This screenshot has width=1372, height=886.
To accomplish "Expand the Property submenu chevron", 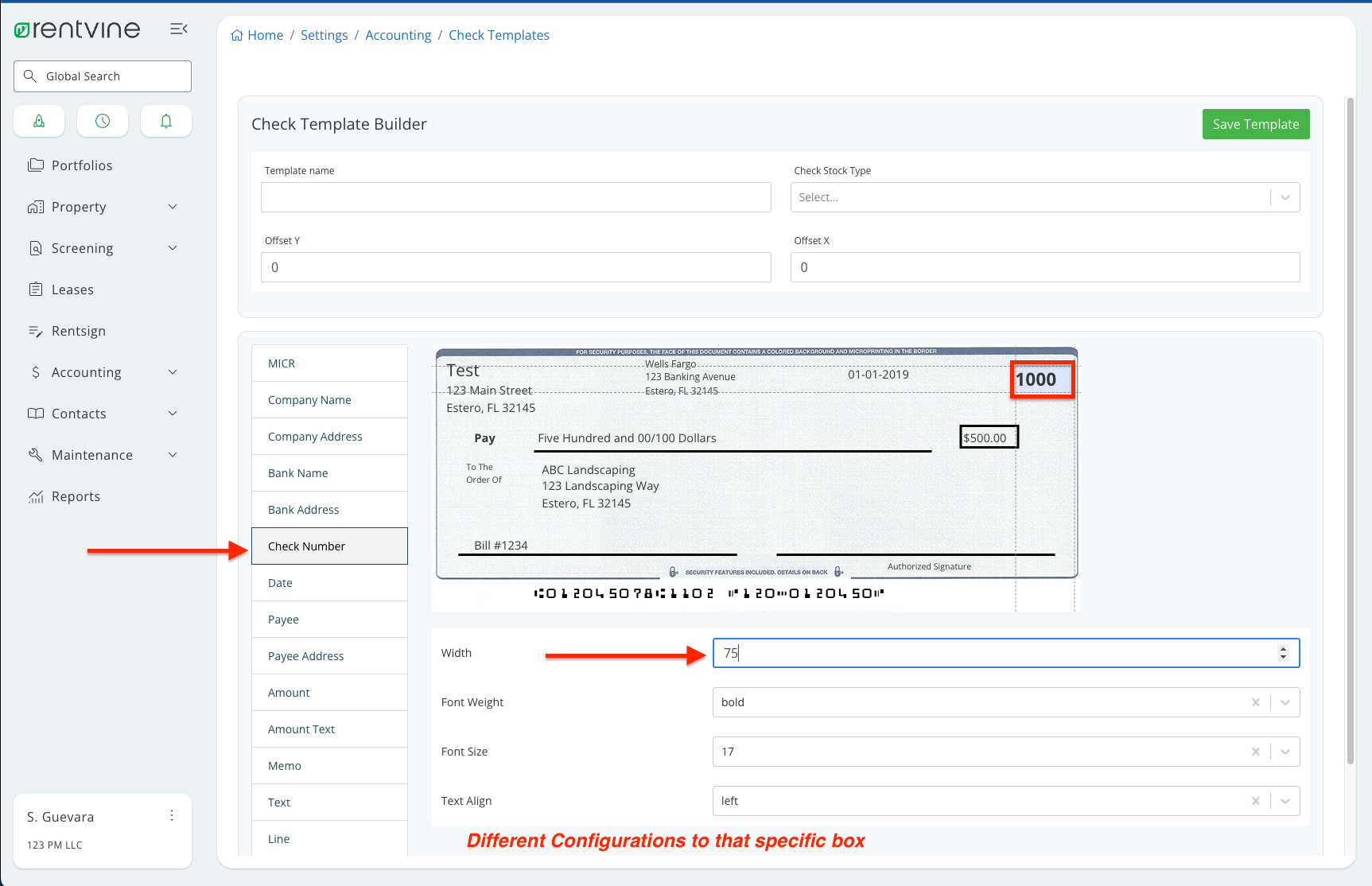I will (173, 207).
